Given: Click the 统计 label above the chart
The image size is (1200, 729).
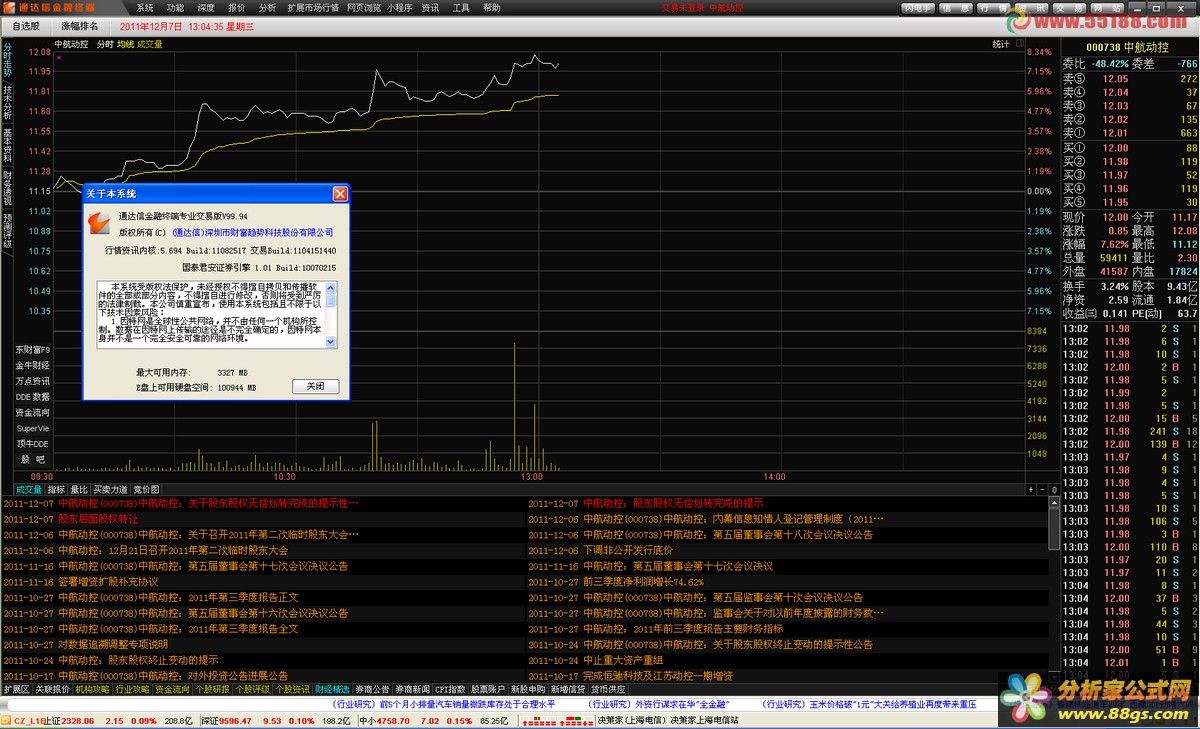Looking at the screenshot, I should pyautogui.click(x=1000, y=44).
